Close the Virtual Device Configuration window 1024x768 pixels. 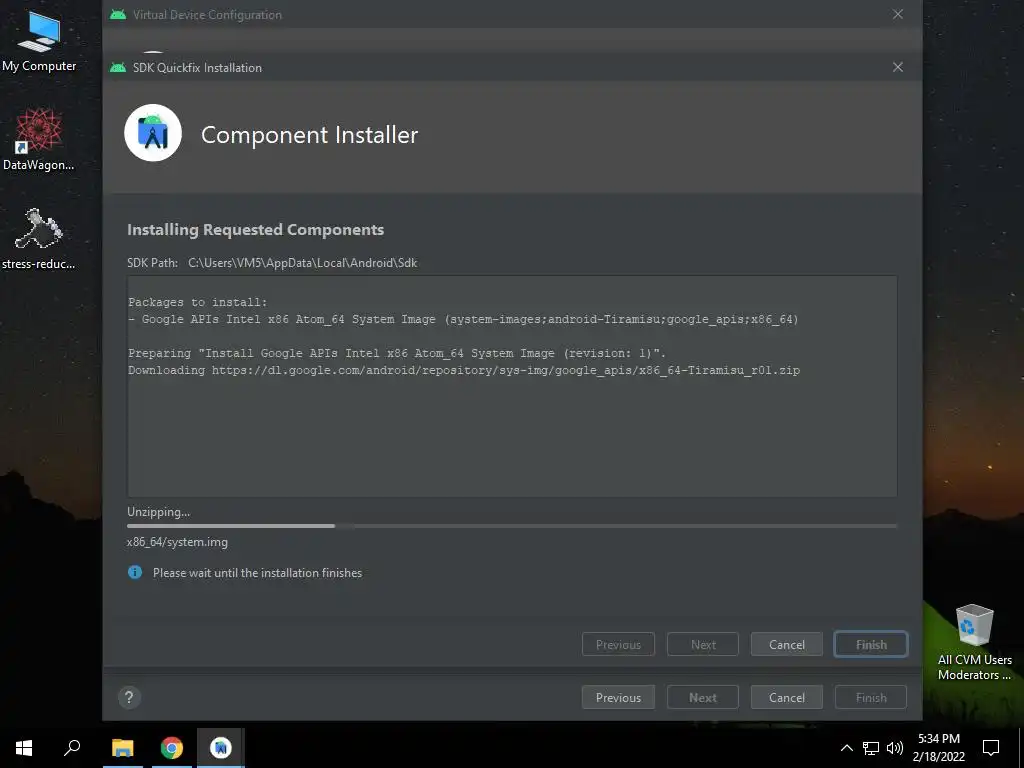pos(898,14)
